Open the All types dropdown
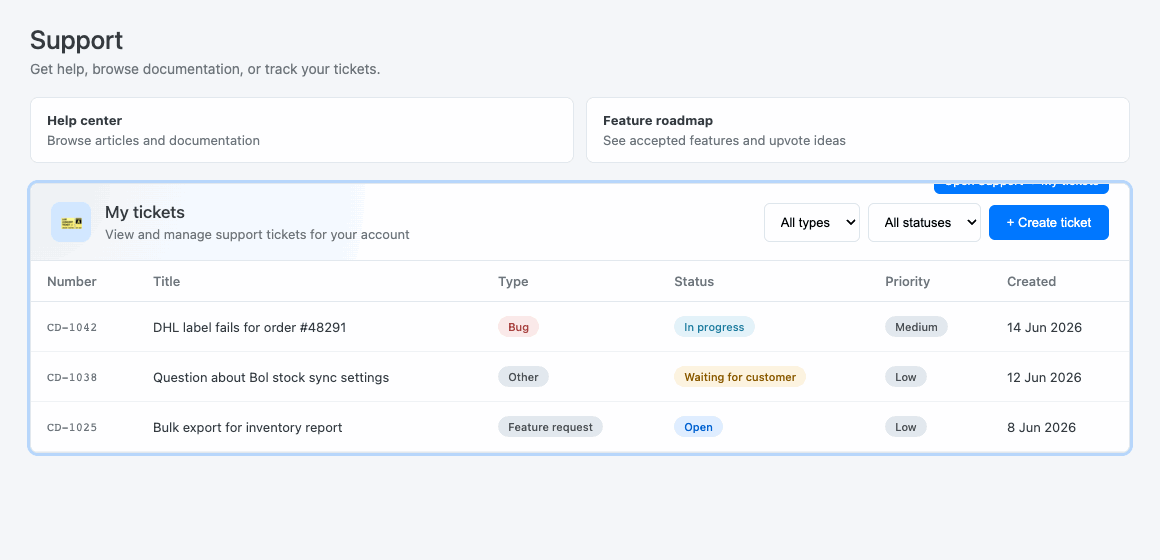This screenshot has width=1160, height=560. [812, 223]
